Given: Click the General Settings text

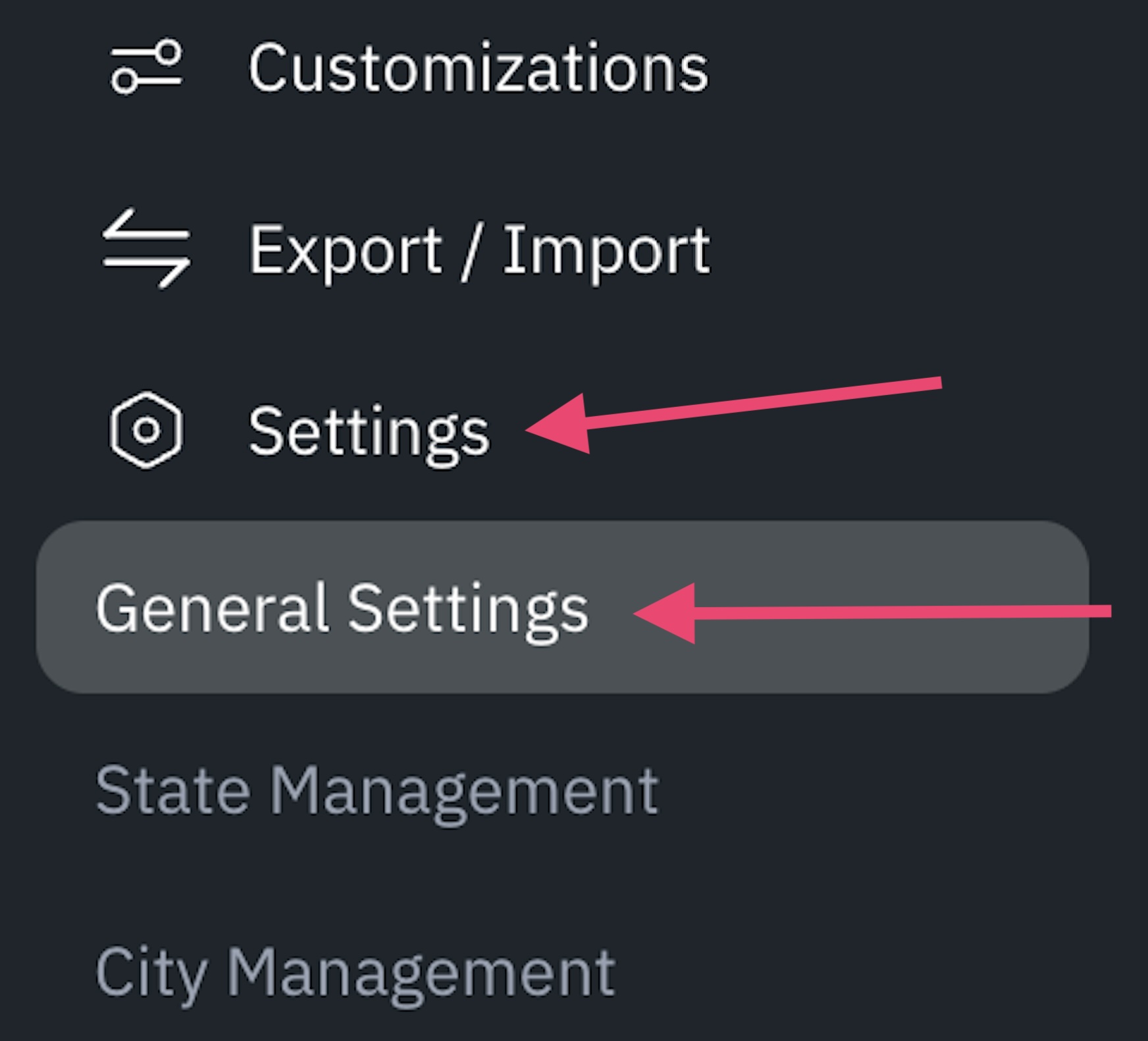Looking at the screenshot, I should (x=342, y=610).
